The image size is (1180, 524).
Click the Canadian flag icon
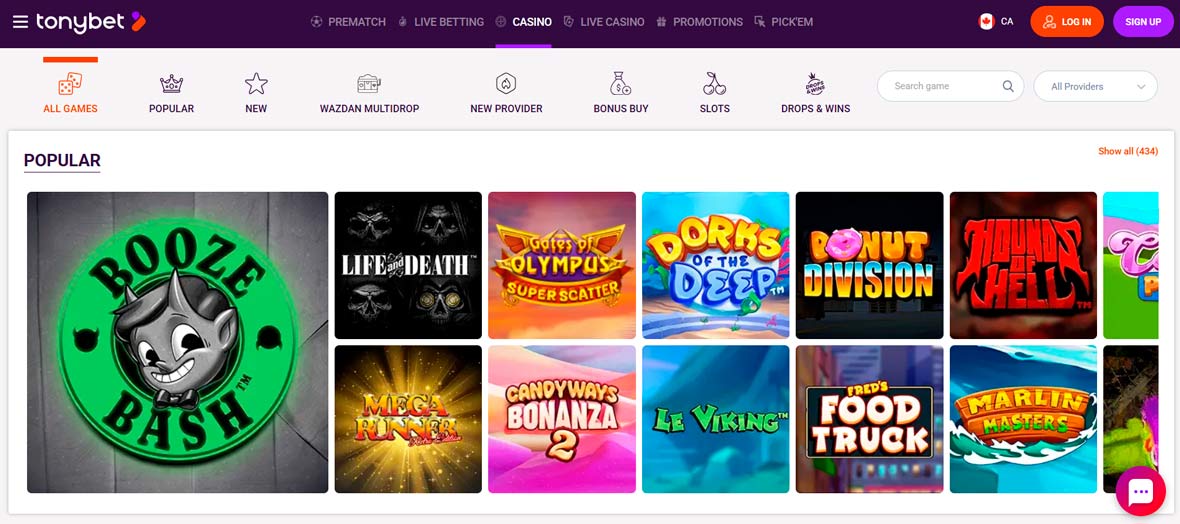pos(987,22)
